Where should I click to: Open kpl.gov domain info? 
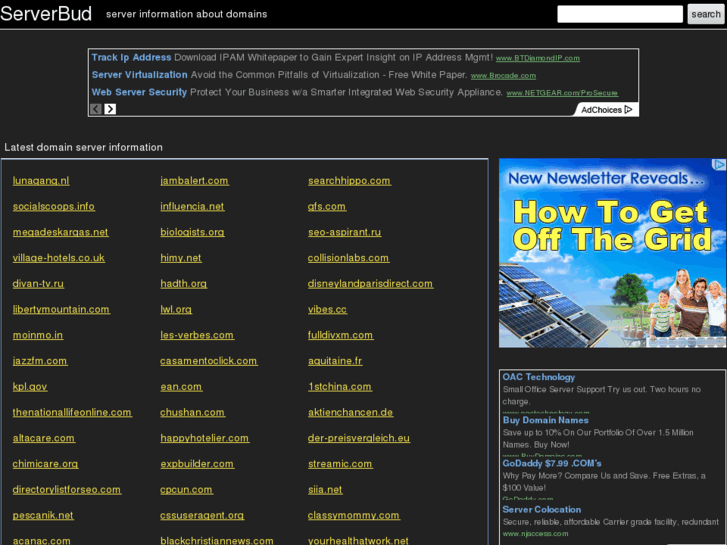[30, 387]
